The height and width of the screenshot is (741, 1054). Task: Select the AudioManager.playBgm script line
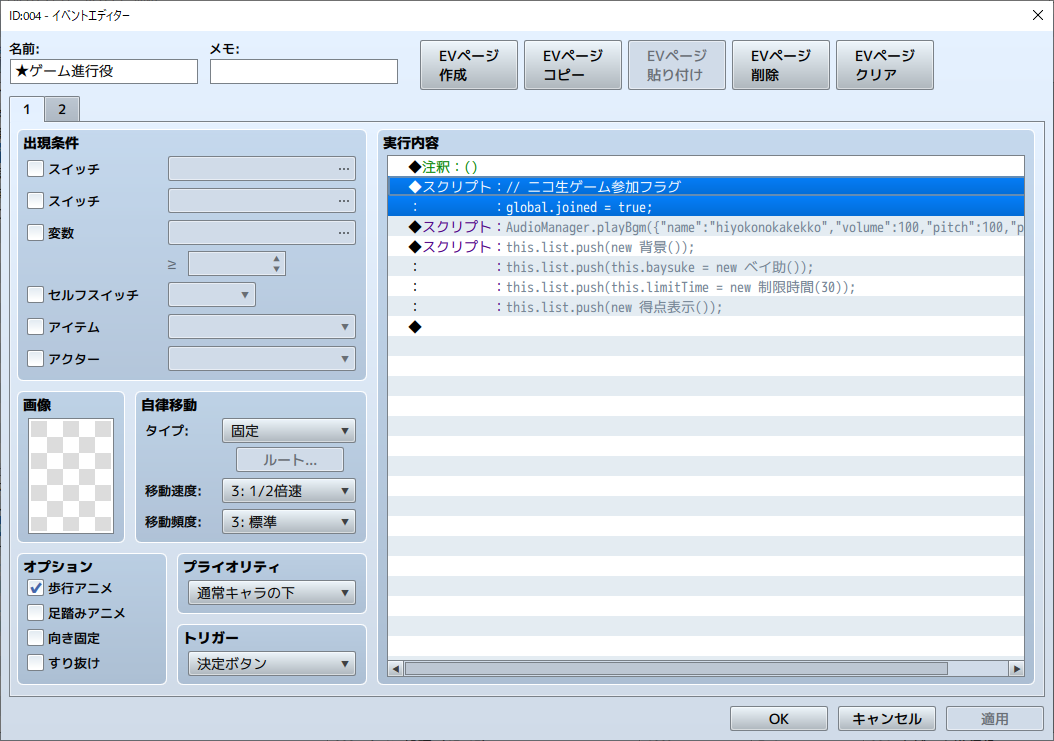point(706,227)
